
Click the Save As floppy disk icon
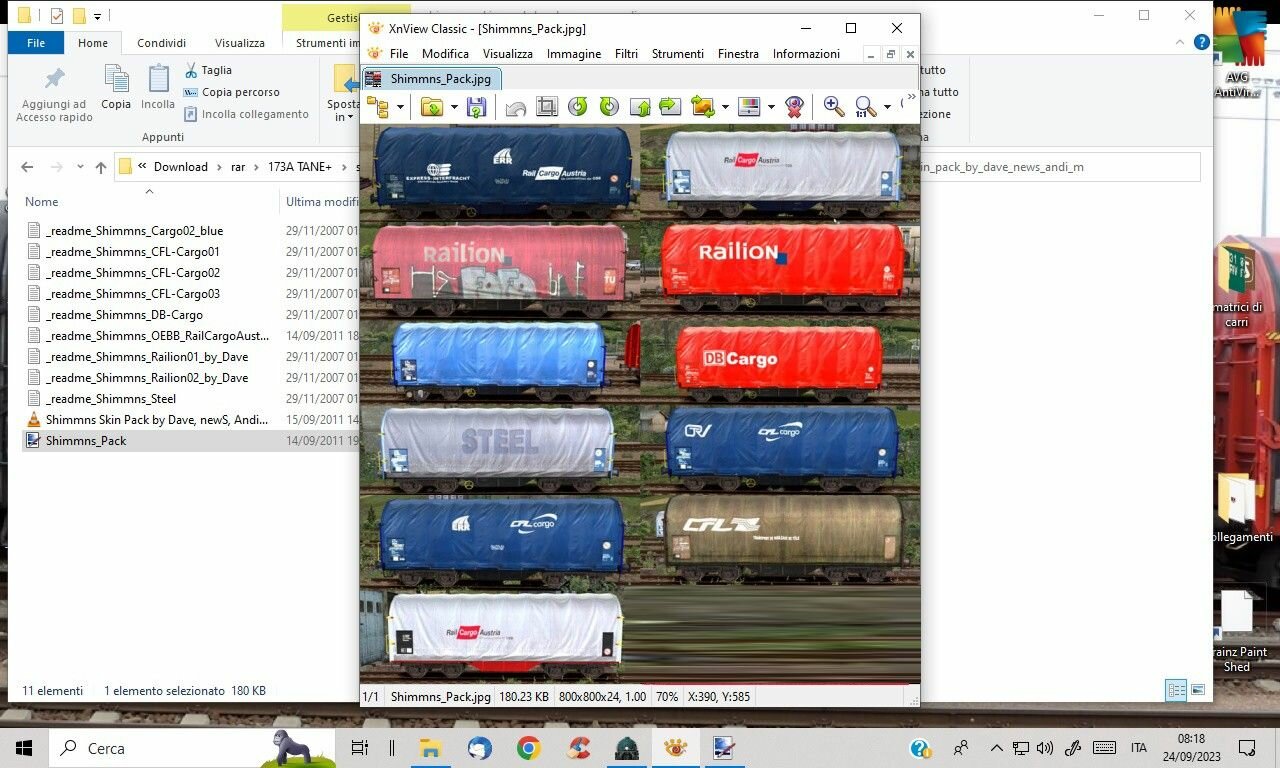coord(477,107)
